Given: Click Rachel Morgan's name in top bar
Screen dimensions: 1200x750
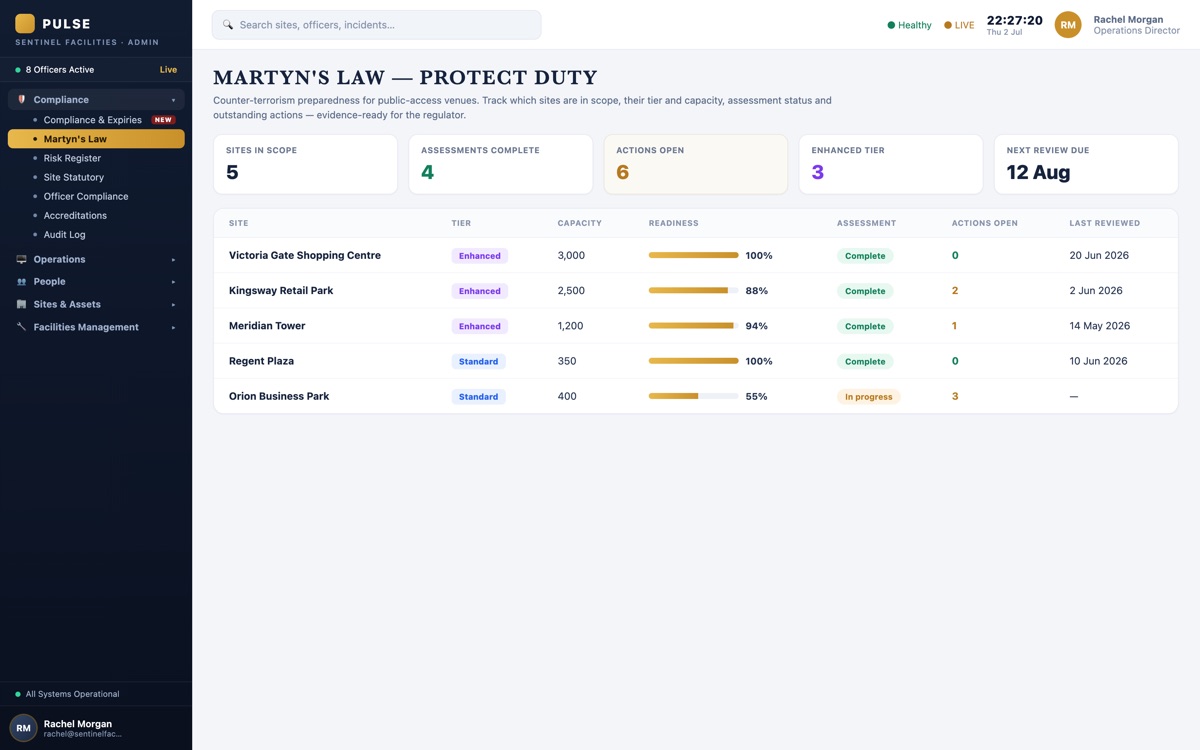Looking at the screenshot, I should 1128,19.
